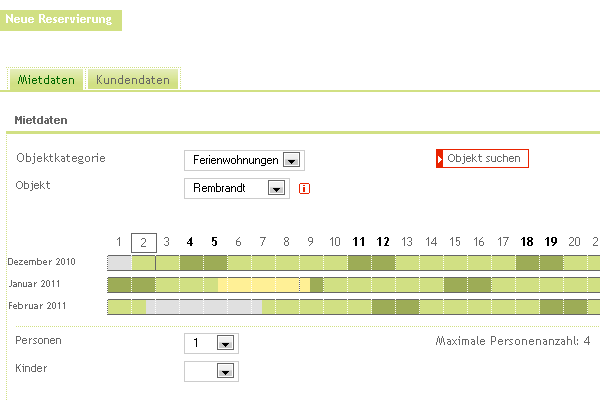
Task: Click the grey December 2010 day 1 cell
Action: point(120,263)
